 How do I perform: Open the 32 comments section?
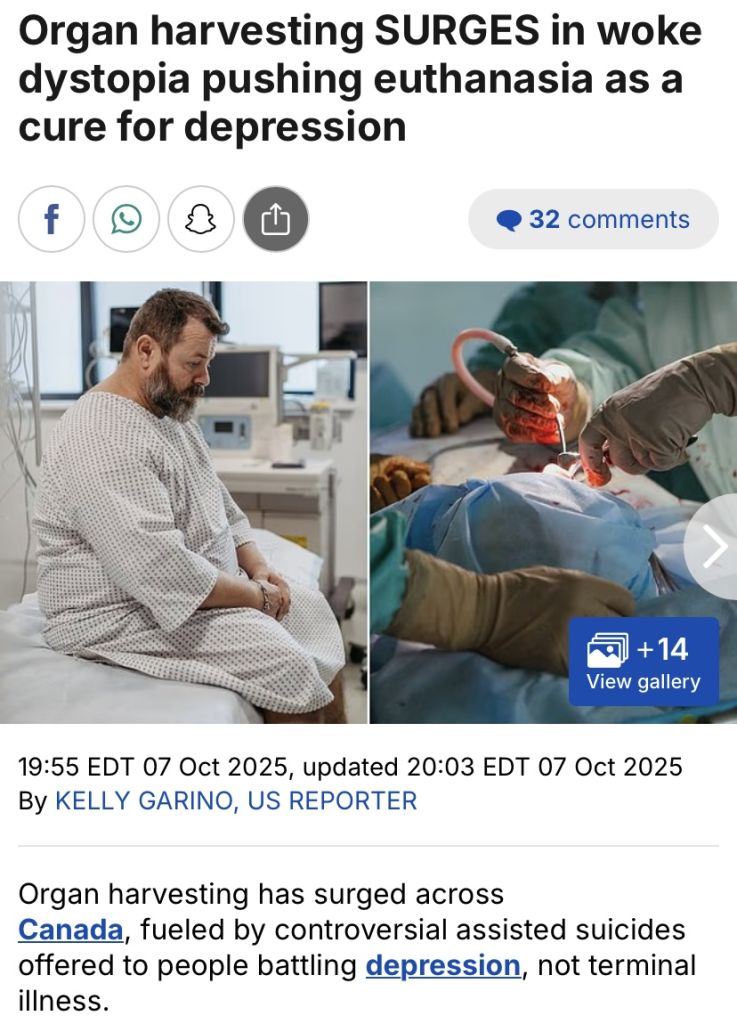click(x=593, y=219)
